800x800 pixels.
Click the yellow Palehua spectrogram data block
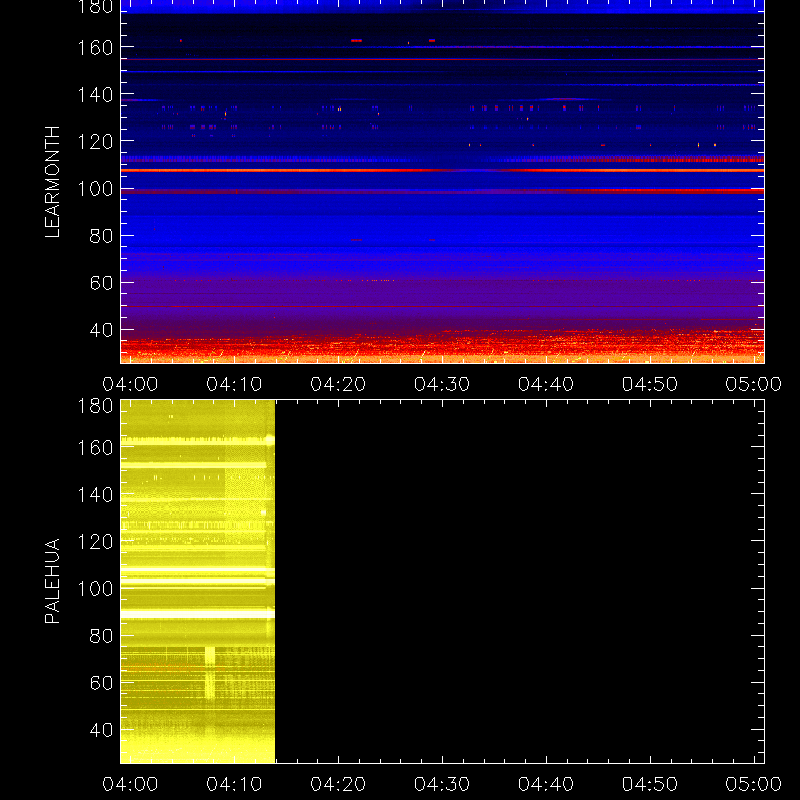197,582
